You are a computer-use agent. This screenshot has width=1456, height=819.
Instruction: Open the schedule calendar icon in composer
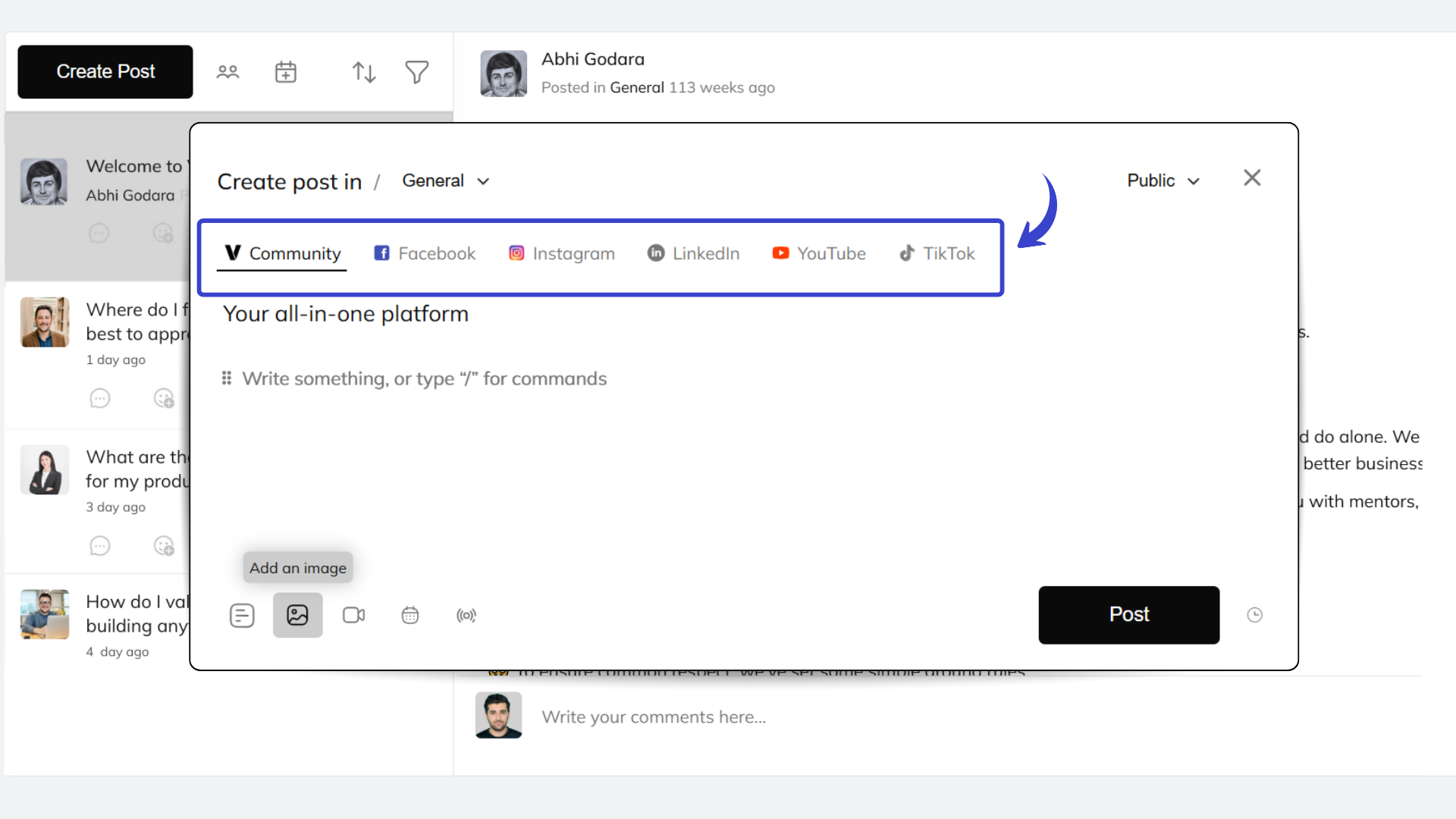(409, 615)
